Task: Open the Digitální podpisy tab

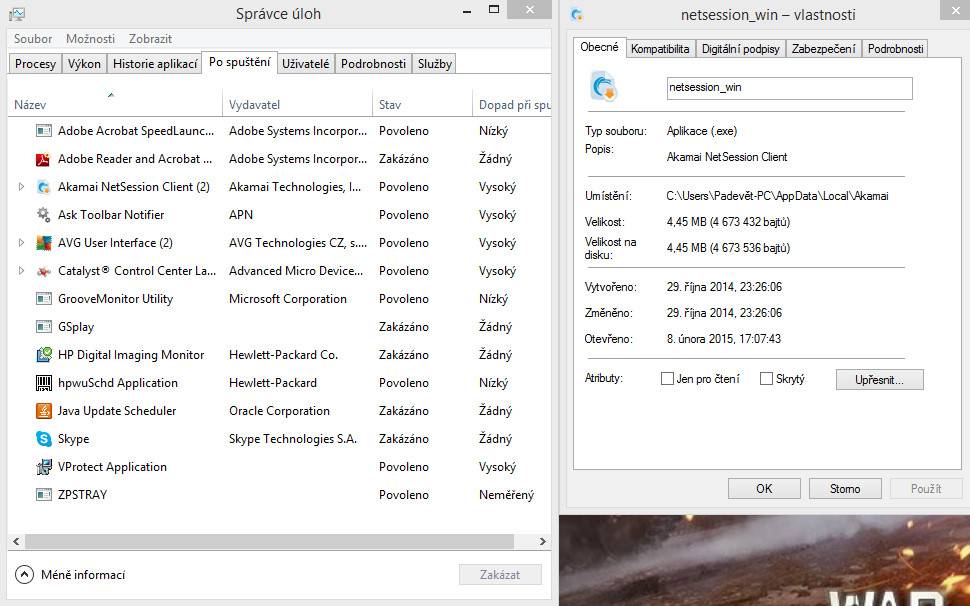Action: point(740,49)
